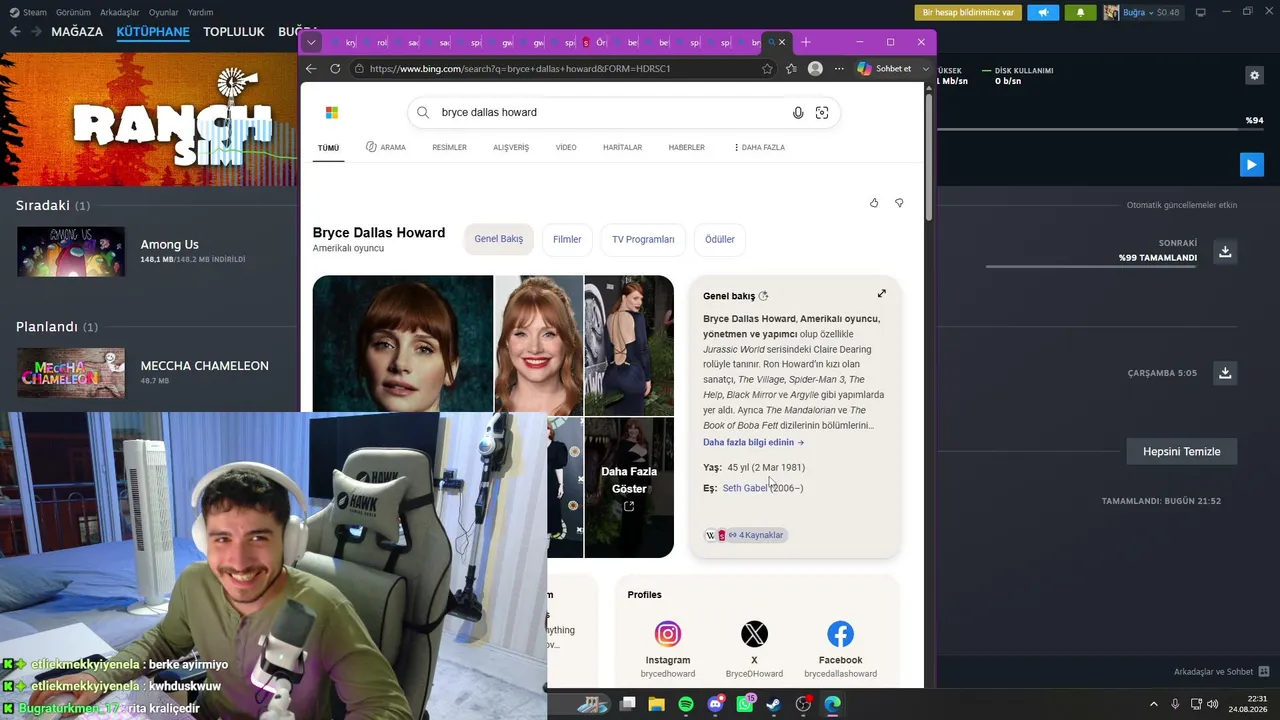Open Steam Big Picture mode monitor icon
Screen dimensions: 1280x720
[1201, 12]
